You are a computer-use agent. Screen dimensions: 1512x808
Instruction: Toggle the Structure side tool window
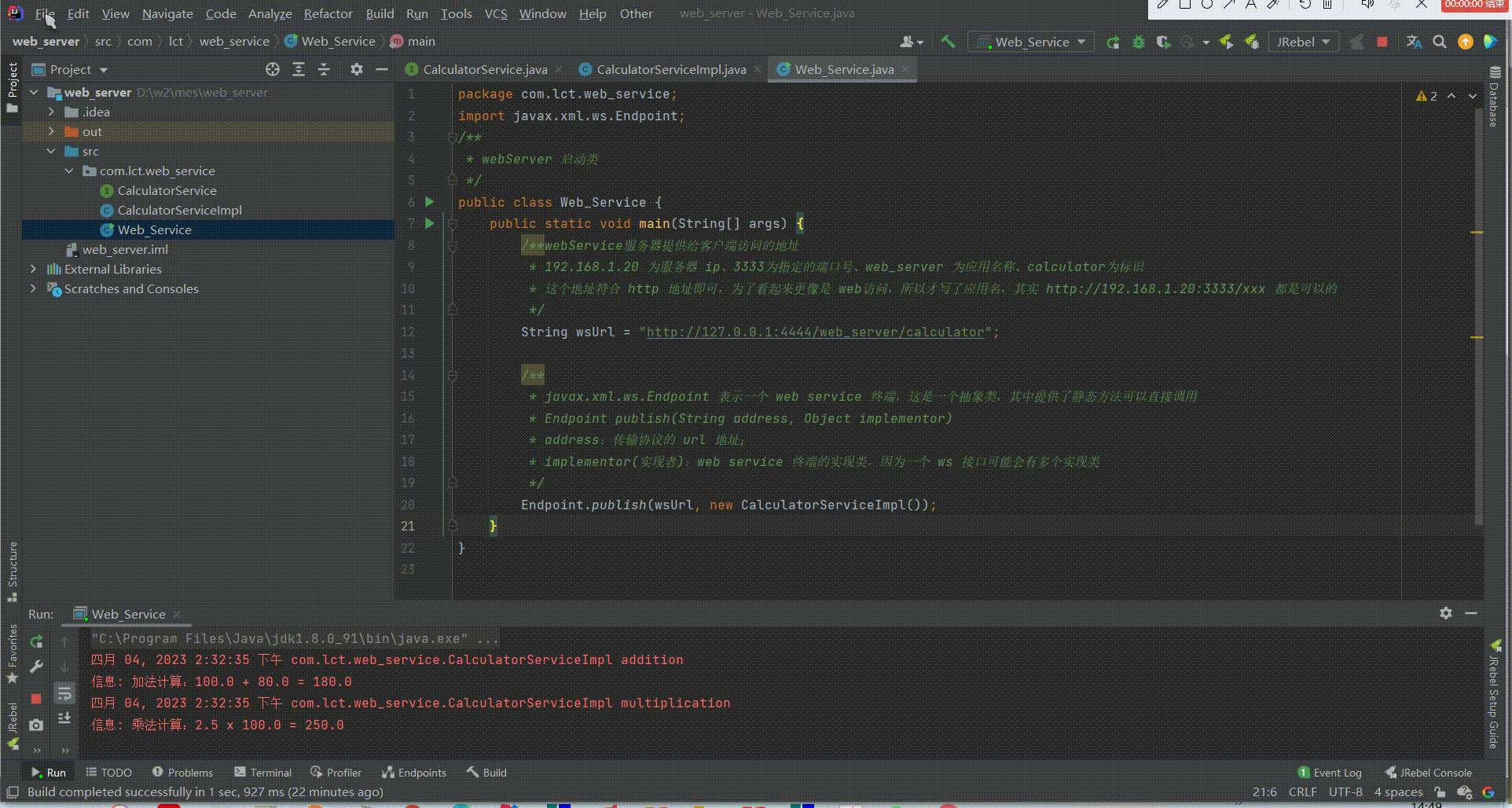pos(12,571)
